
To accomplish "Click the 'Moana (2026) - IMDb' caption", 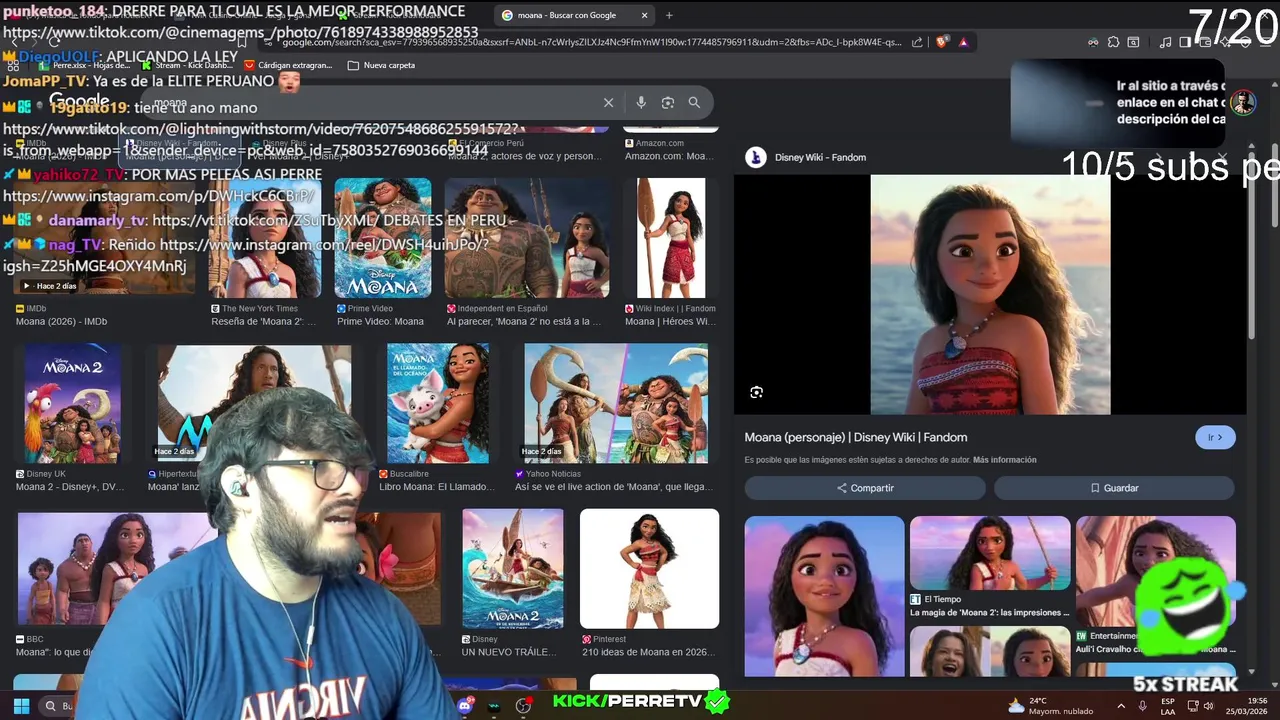I will (61, 321).
